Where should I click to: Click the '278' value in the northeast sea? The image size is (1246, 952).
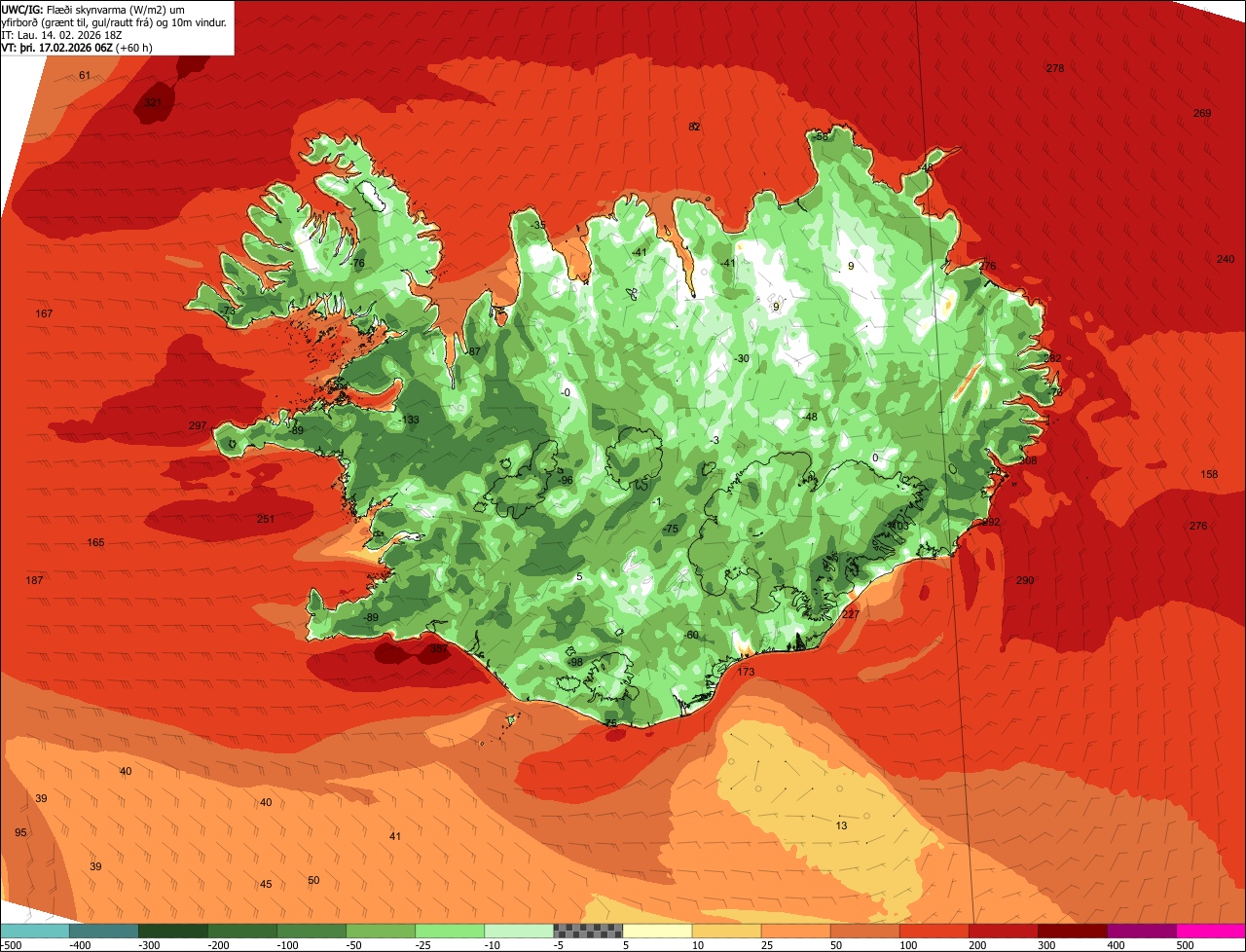(x=1055, y=68)
